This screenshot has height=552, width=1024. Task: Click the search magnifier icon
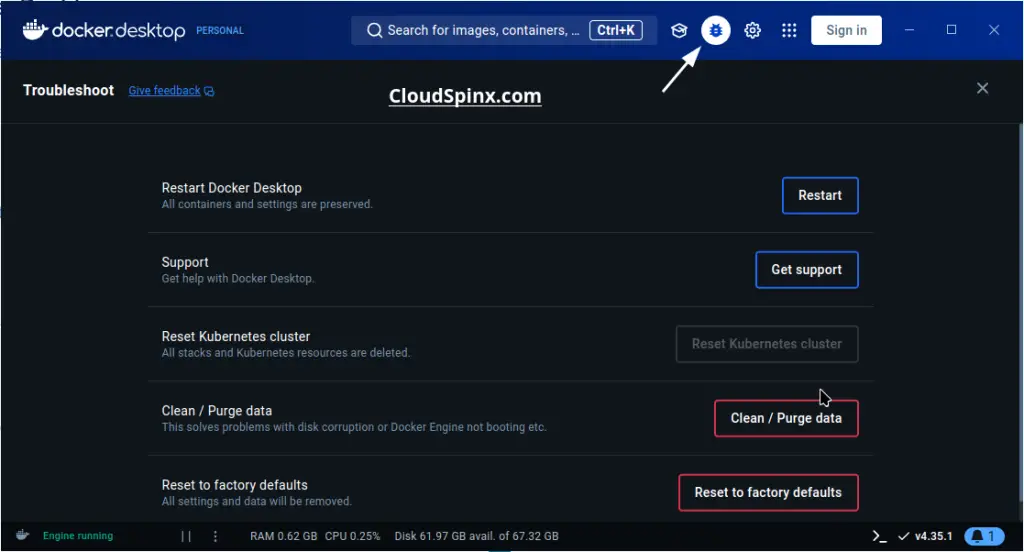coord(374,31)
